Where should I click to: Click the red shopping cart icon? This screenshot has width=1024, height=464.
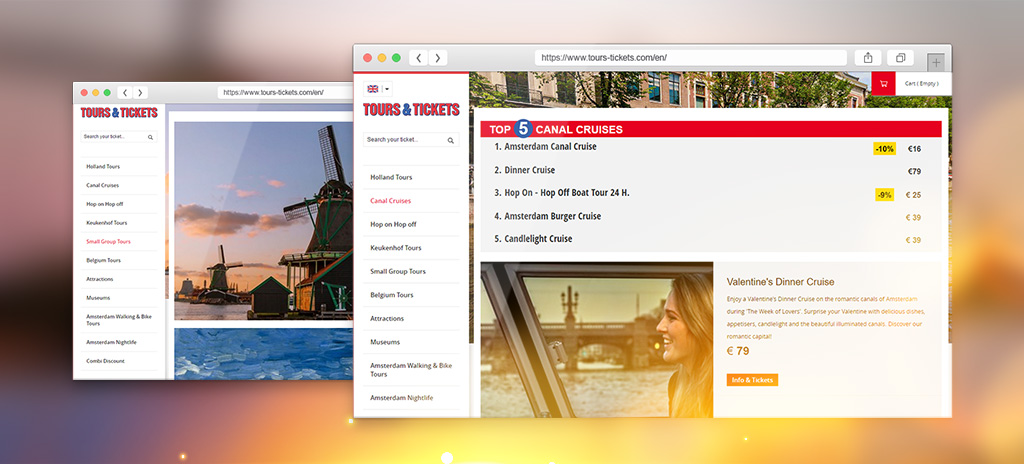click(x=883, y=84)
